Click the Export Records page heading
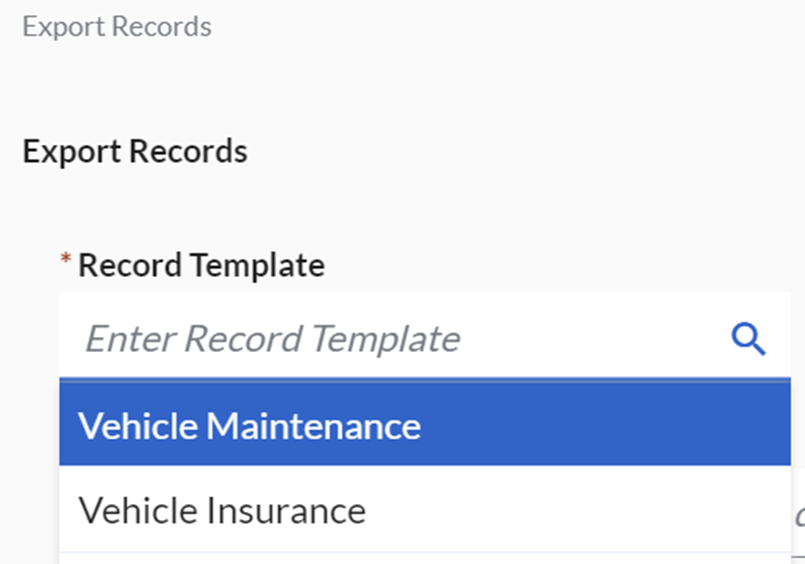Image resolution: width=805 pixels, height=564 pixels. 135,152
